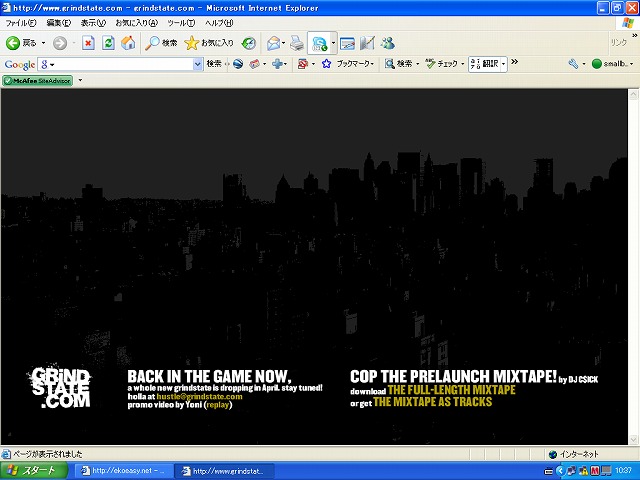The image size is (640, 480).
Task: Expand the Links (リンク) bar chevron
Action: pos(634,36)
